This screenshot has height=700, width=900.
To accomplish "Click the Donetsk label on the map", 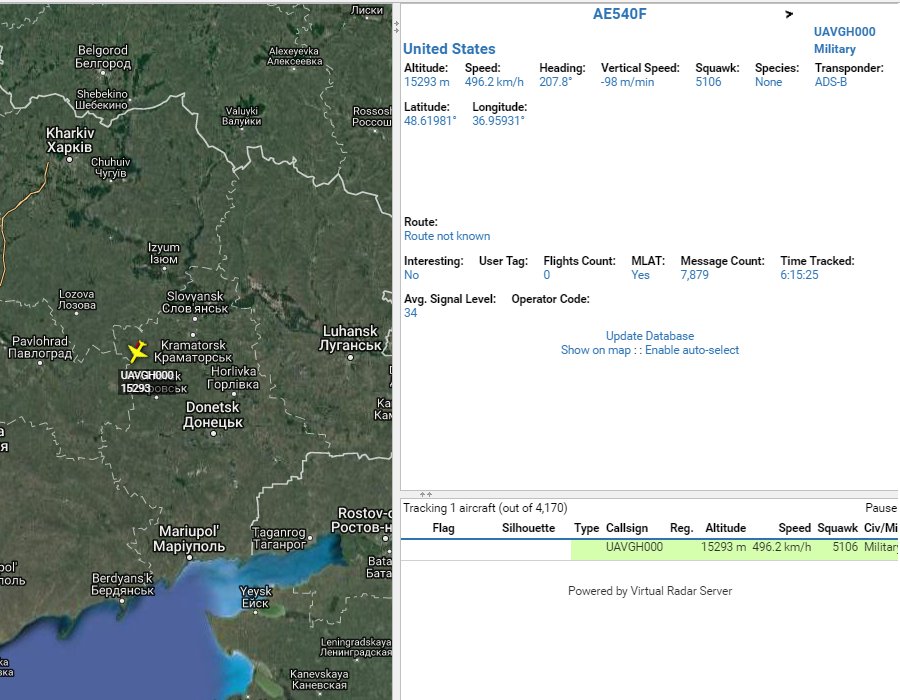I will 214,408.
